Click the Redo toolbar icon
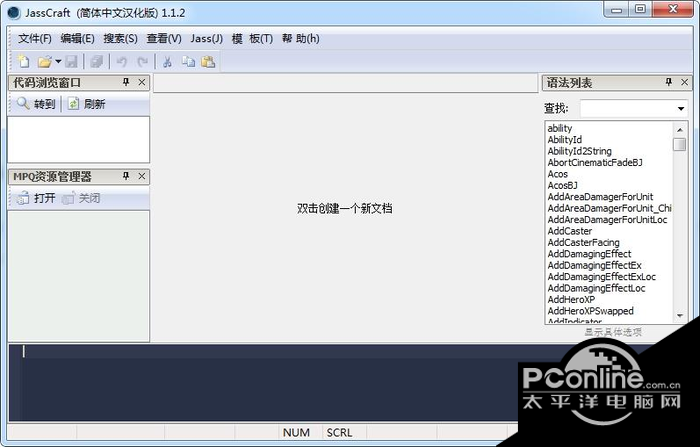Image resolution: width=700 pixels, height=447 pixels. pos(142,62)
